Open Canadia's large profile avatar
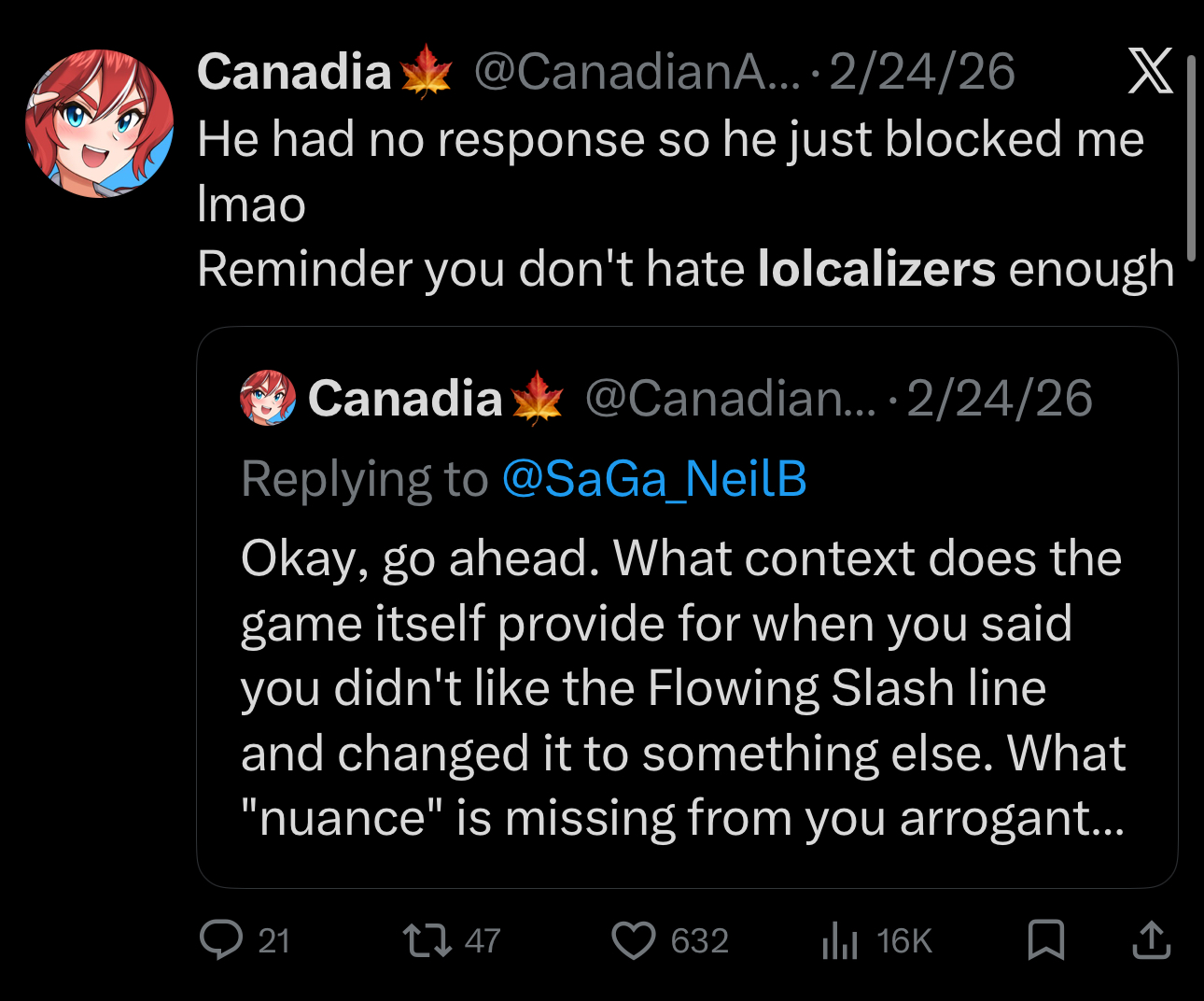This screenshot has width=1204, height=1001. click(99, 123)
